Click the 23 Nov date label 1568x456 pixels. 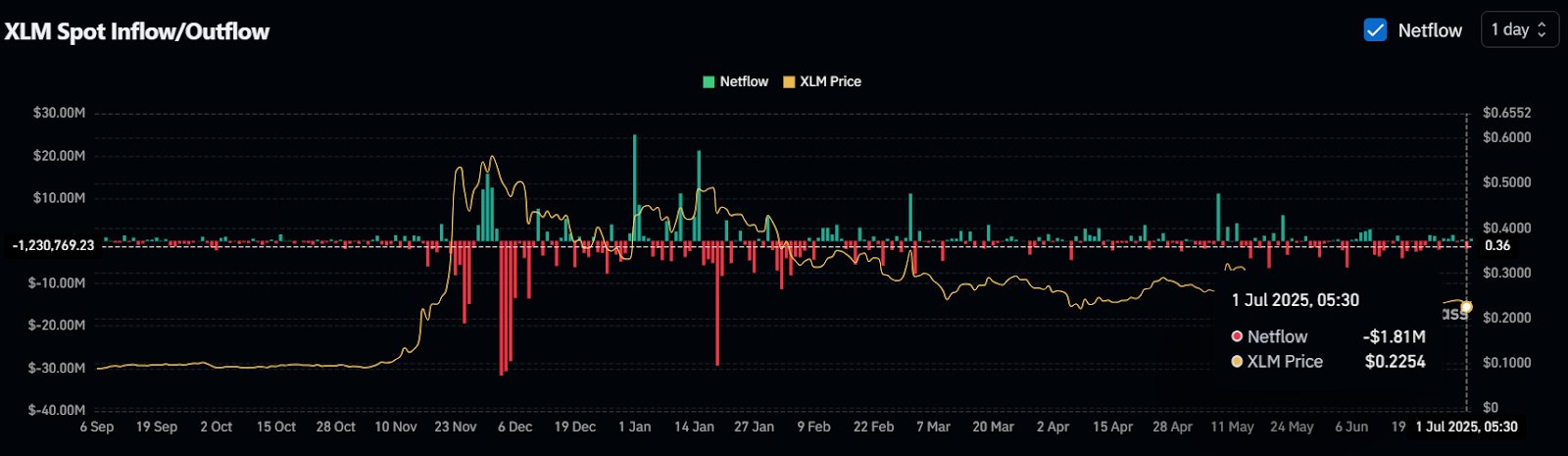pyautogui.click(x=456, y=427)
